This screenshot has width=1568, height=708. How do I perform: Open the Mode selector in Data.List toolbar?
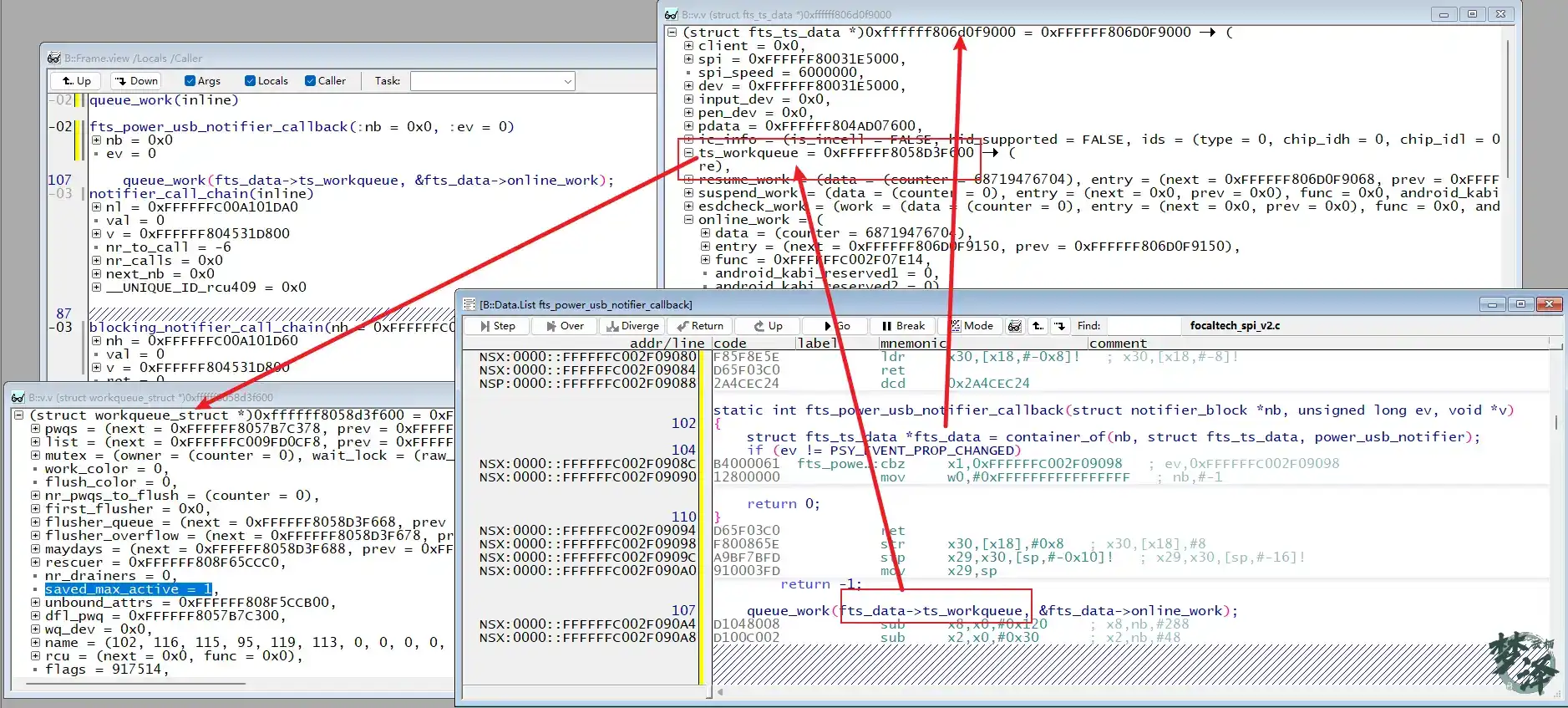(x=971, y=326)
